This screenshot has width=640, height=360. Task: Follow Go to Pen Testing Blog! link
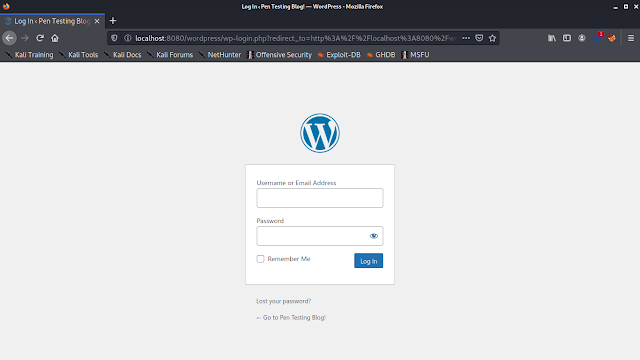[291, 318]
